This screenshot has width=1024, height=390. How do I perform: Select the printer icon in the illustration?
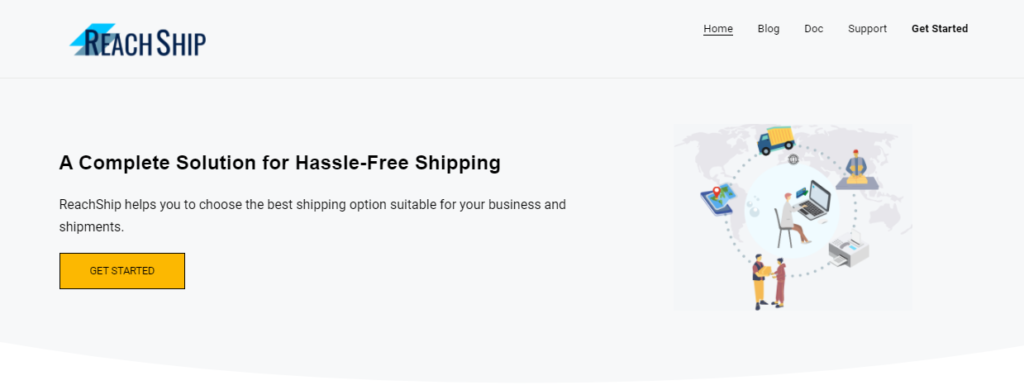pos(848,250)
